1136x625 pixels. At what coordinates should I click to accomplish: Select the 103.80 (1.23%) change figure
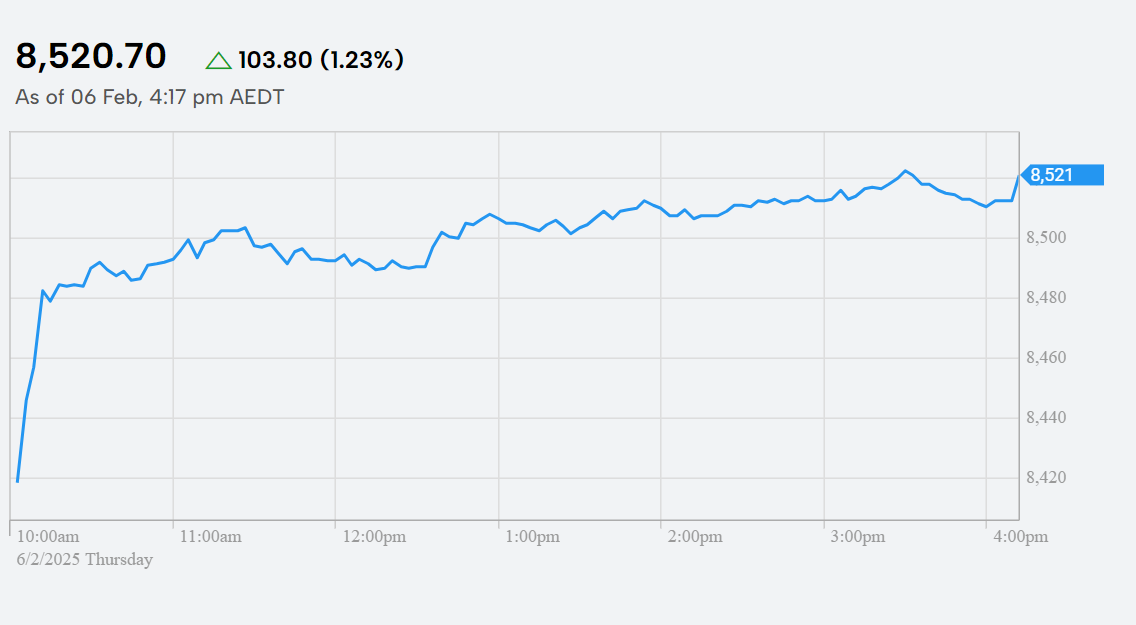pos(321,60)
